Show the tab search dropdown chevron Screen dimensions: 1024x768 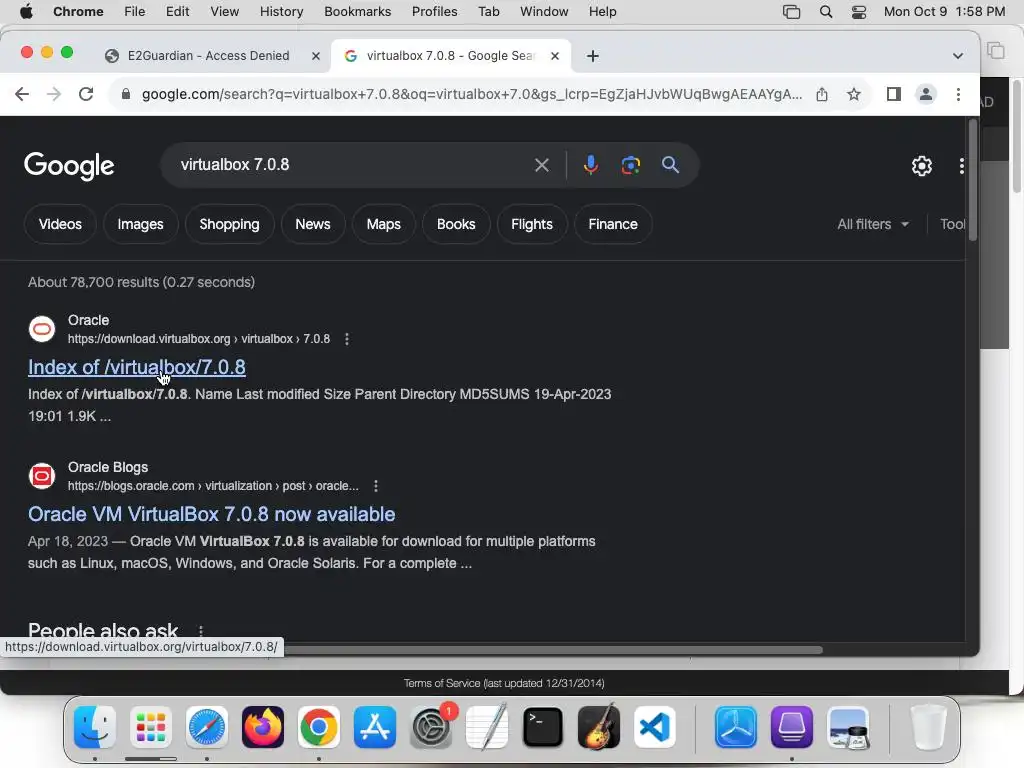tap(957, 56)
